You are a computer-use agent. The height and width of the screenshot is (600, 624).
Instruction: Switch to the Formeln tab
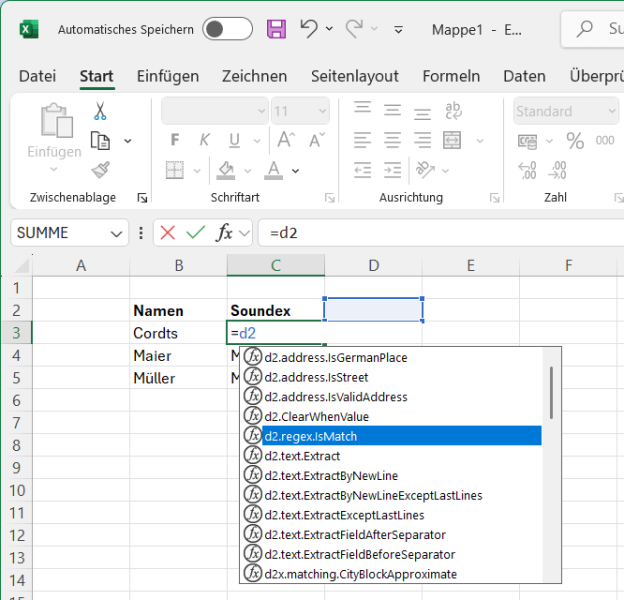coord(450,76)
